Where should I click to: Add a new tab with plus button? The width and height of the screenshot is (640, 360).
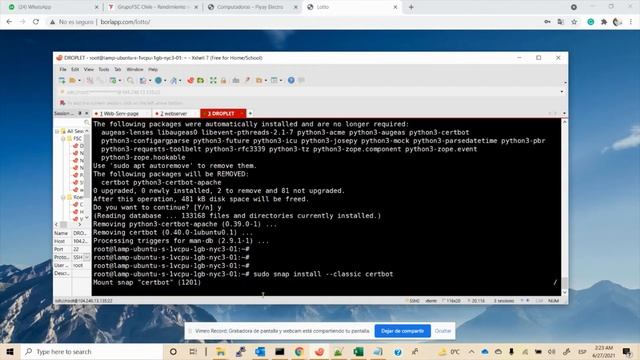[250, 113]
